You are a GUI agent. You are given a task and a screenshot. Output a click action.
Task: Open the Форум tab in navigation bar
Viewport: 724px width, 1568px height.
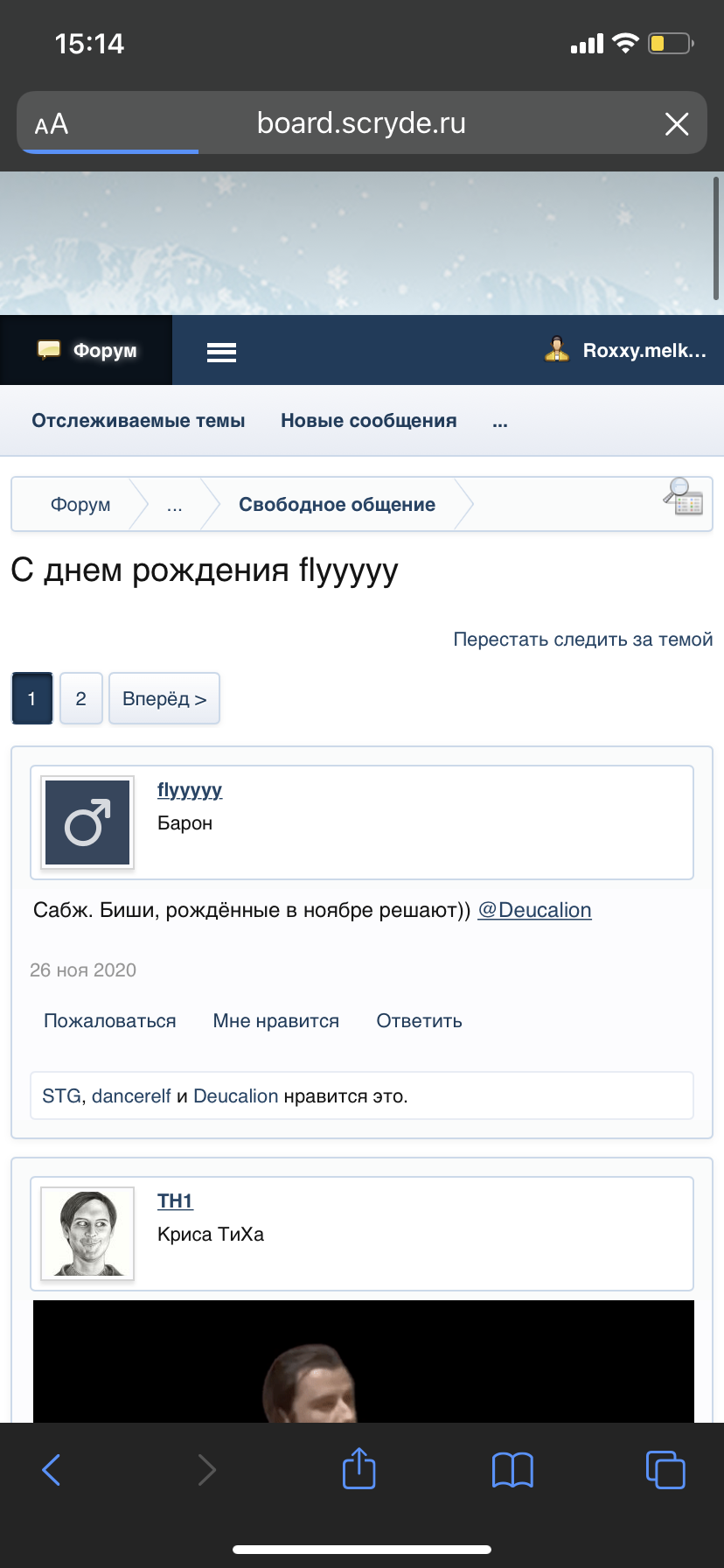87,350
